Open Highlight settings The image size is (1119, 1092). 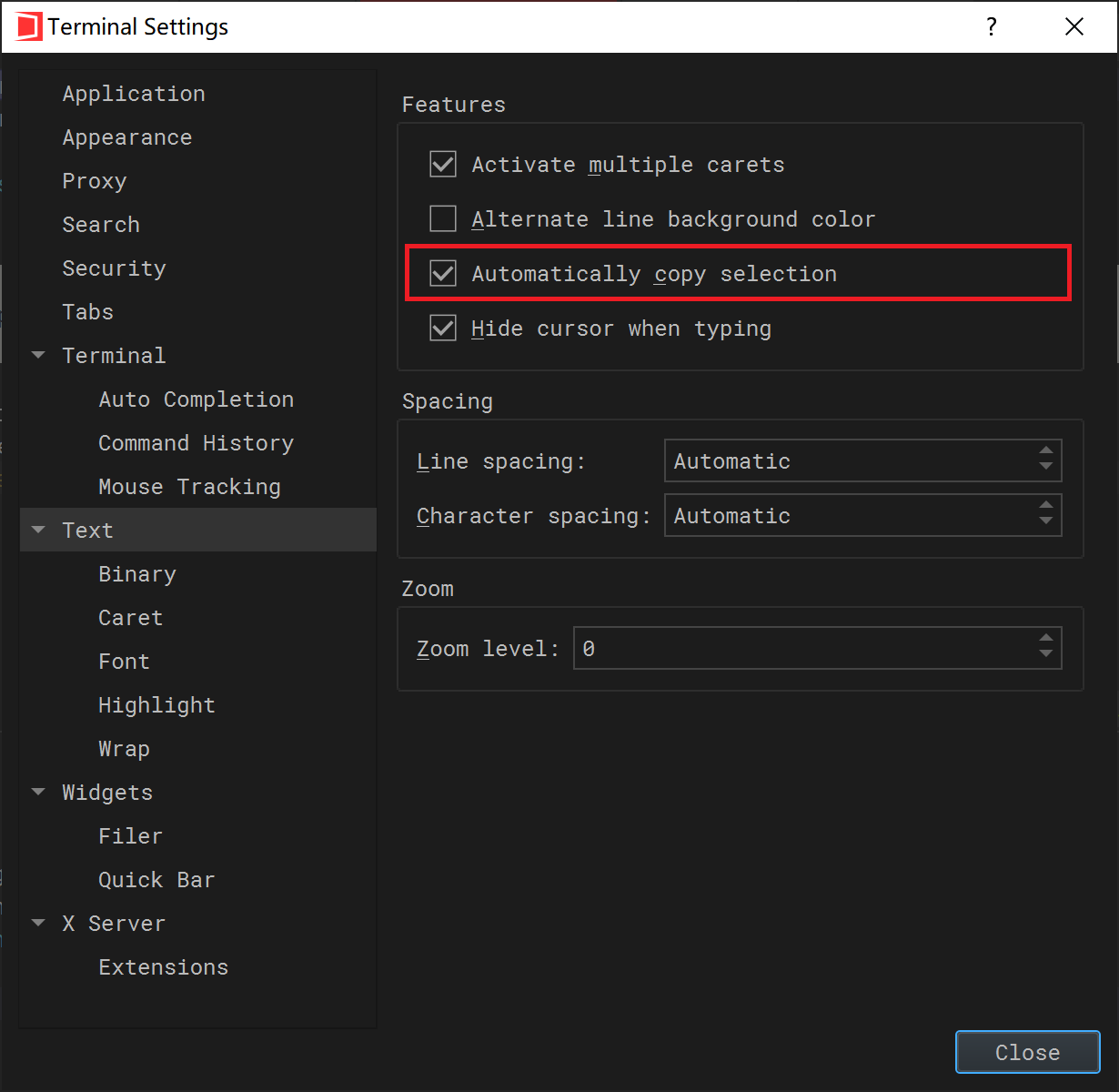point(157,705)
